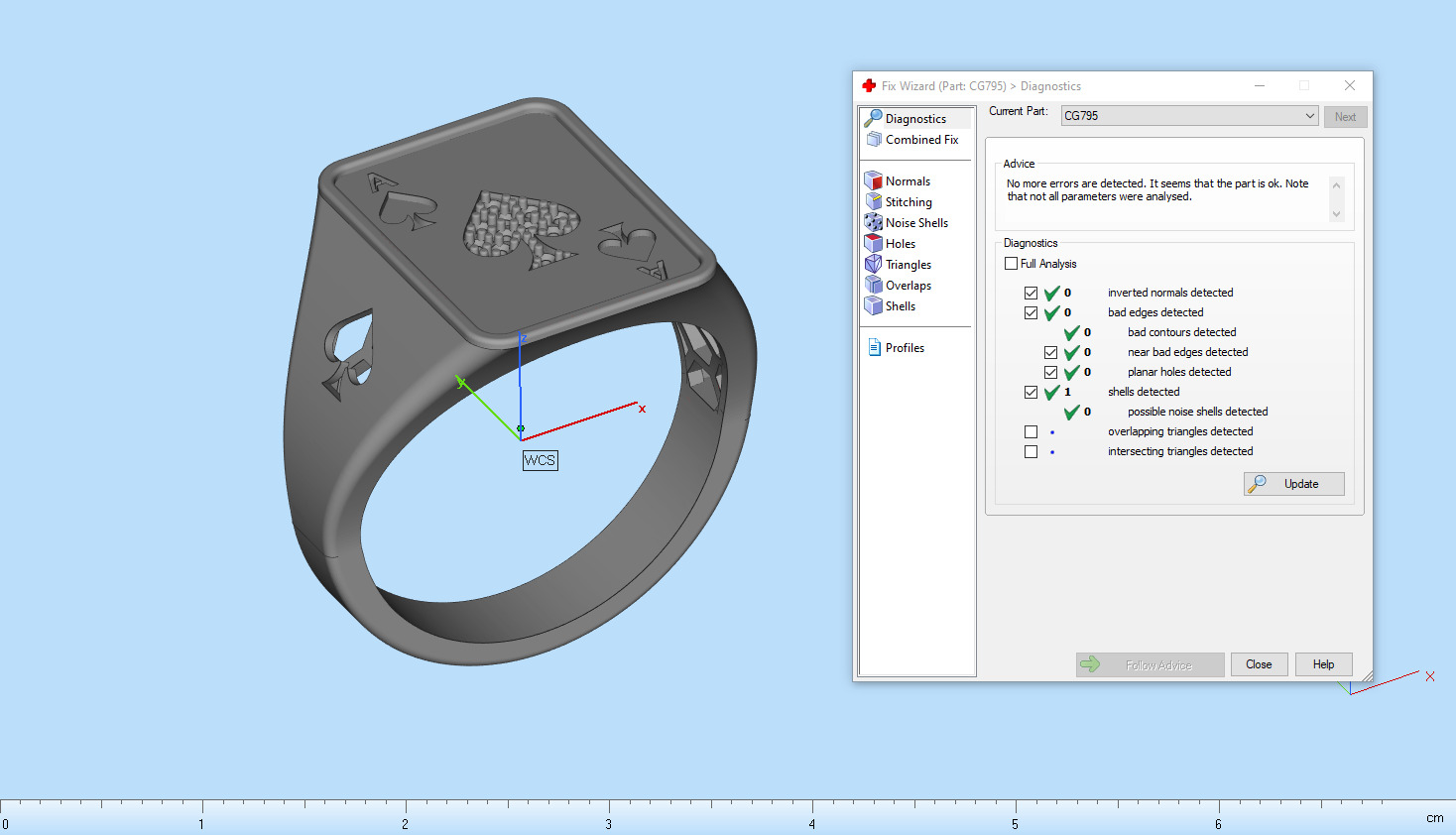Enable overlapping triangles detected checkbox
1456x835 pixels.
coord(1031,431)
